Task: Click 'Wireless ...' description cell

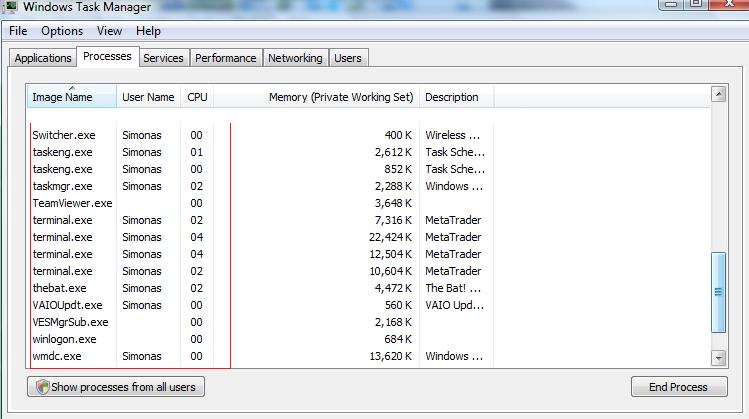Action: click(453, 135)
